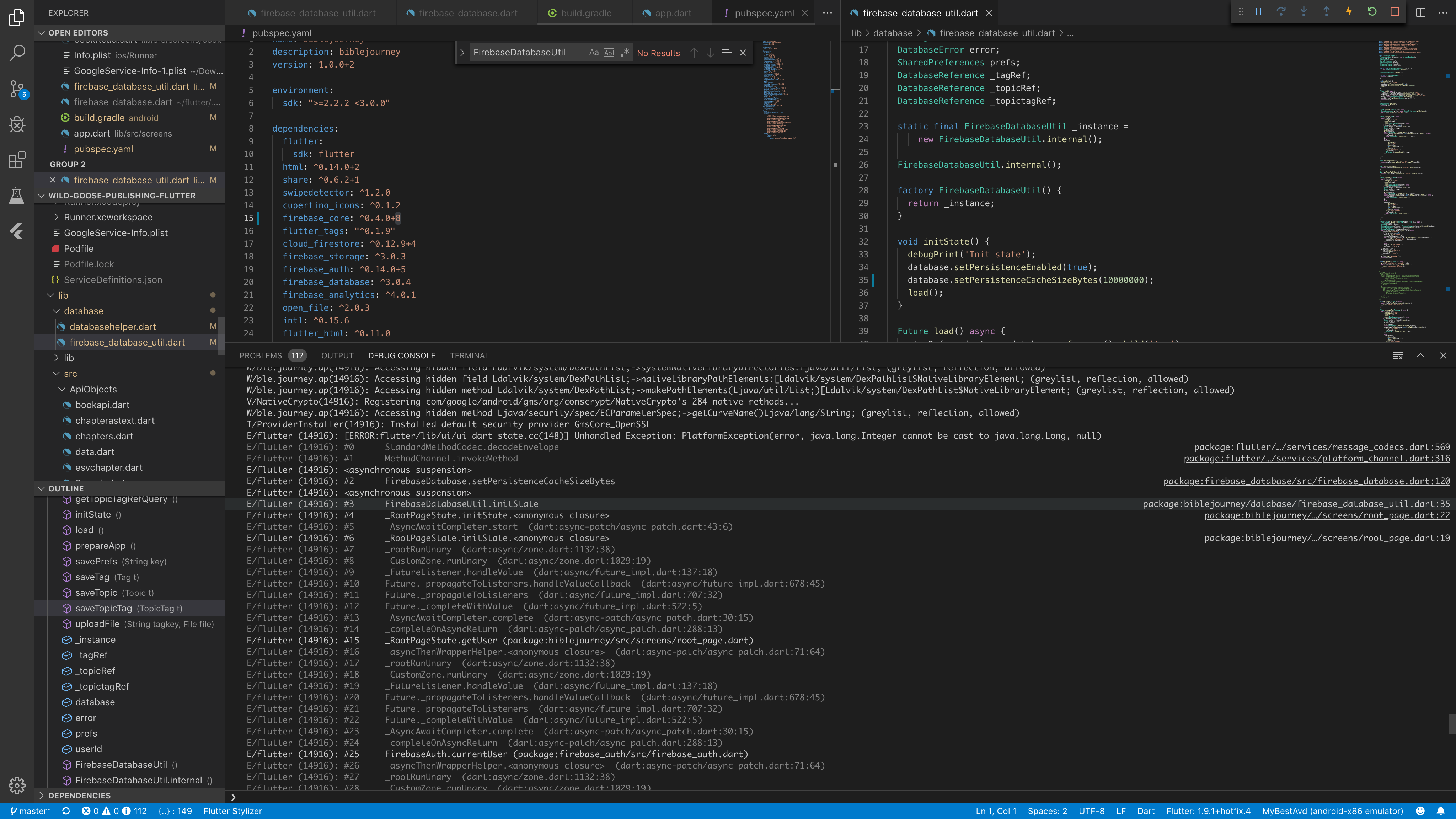Viewport: 1456px width, 819px height.
Task: Toggle Match Whole Word in find widget
Action: point(609,53)
